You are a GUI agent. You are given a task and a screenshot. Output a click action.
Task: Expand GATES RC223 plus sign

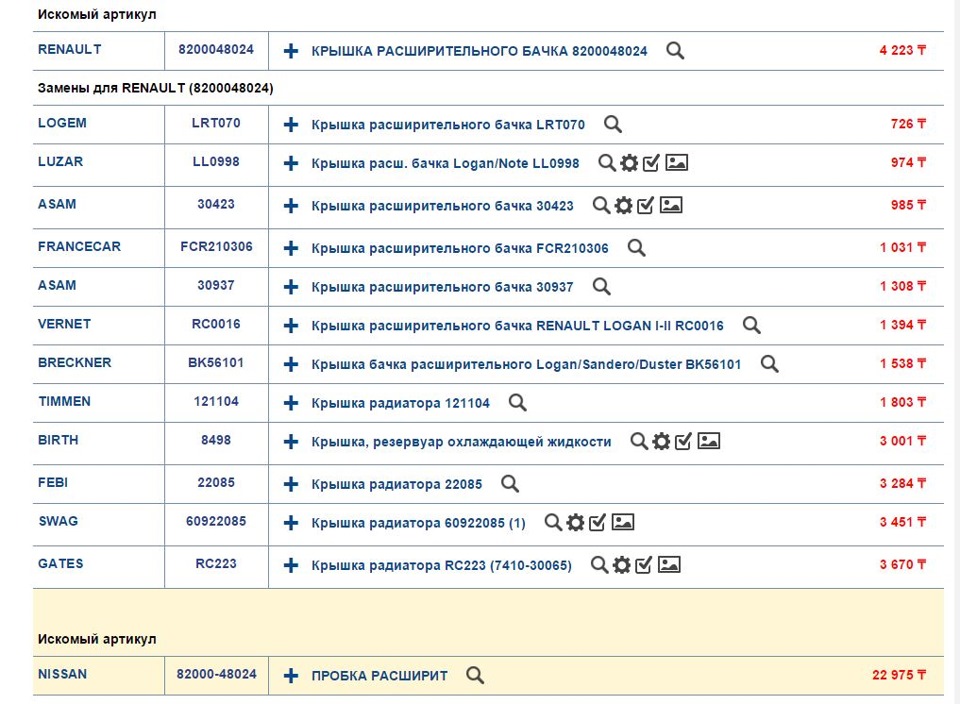tap(291, 565)
